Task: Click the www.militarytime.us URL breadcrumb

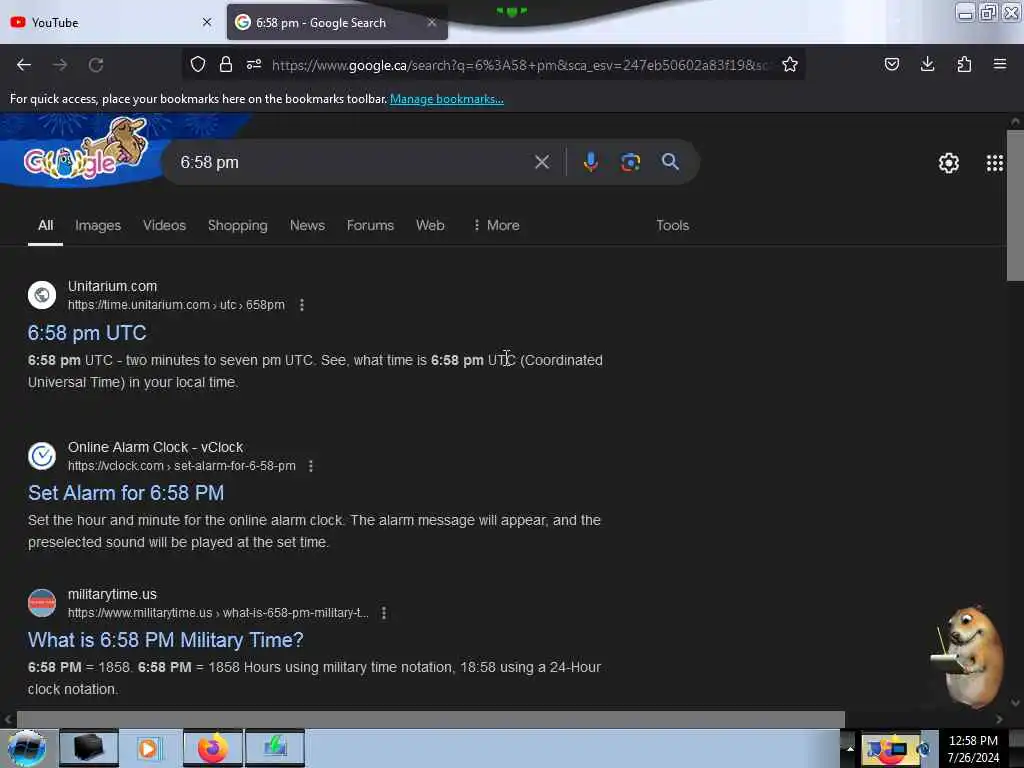Action: pos(218,613)
